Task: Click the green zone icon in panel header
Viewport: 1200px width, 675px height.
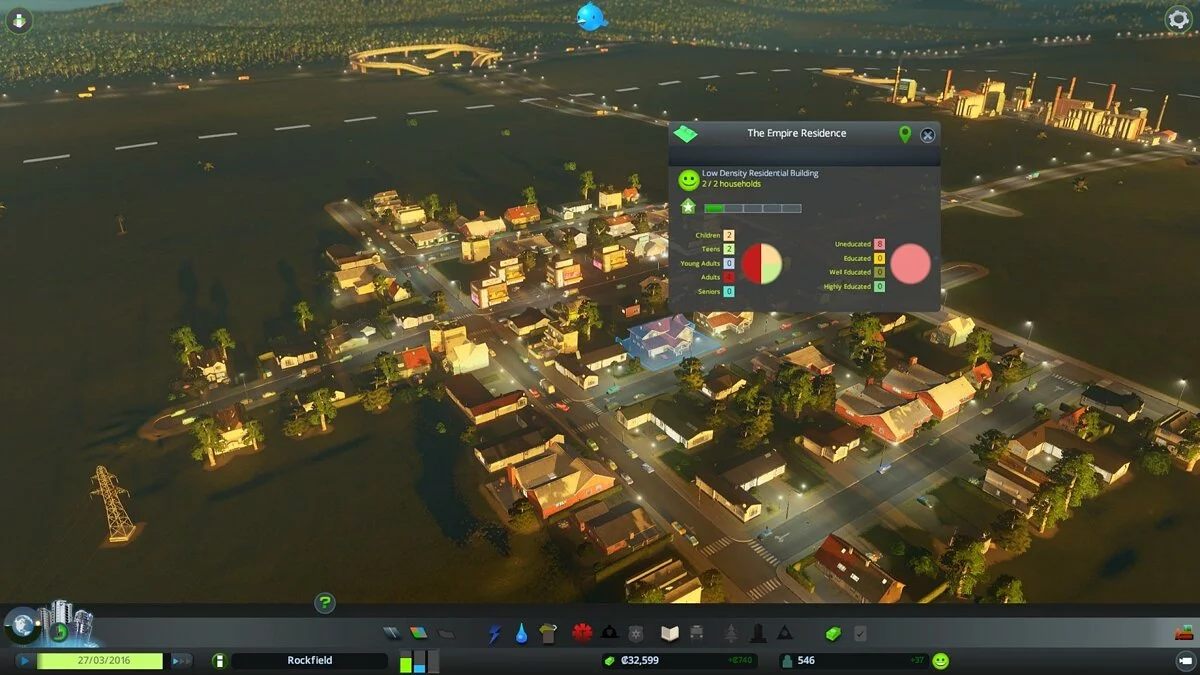Action: tap(685, 133)
